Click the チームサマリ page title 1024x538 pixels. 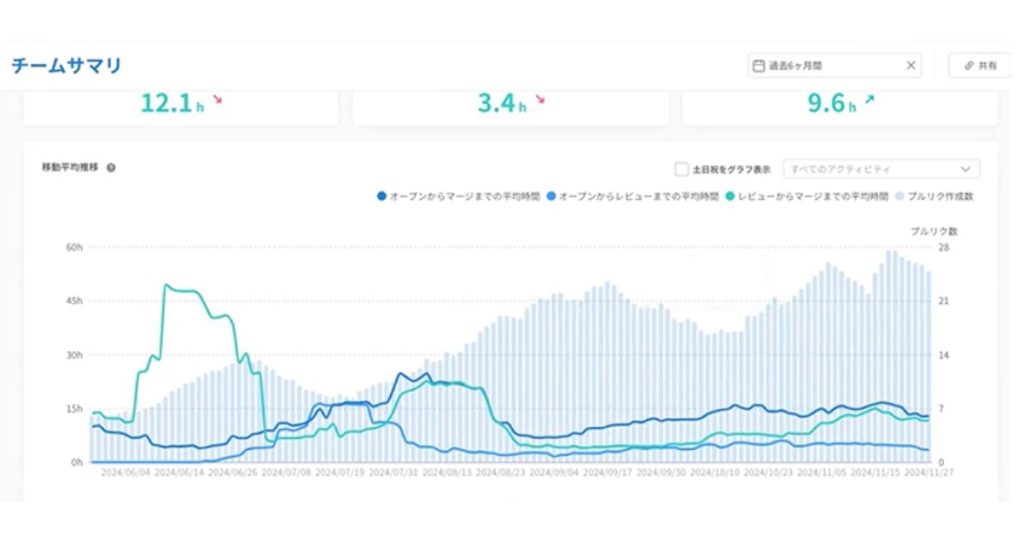click(67, 65)
